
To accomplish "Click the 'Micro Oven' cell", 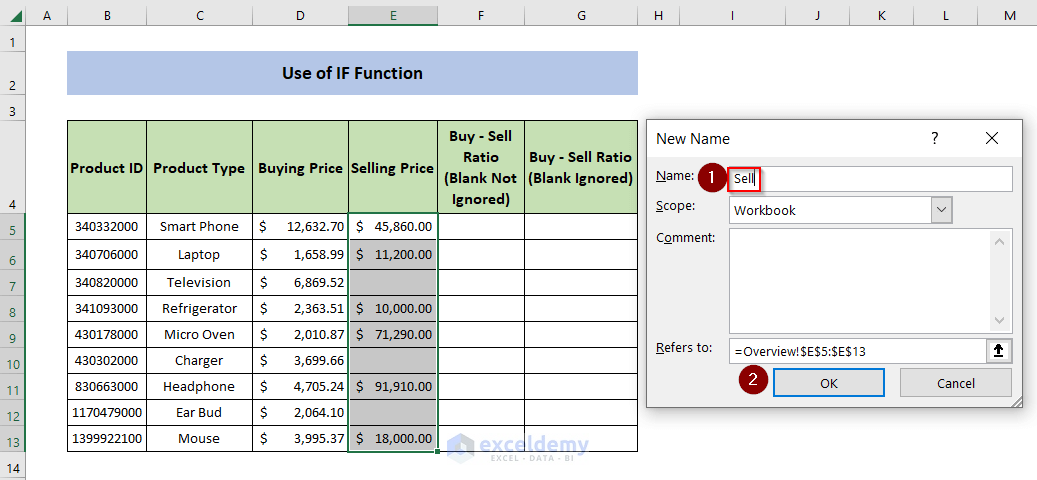I will pos(200,335).
